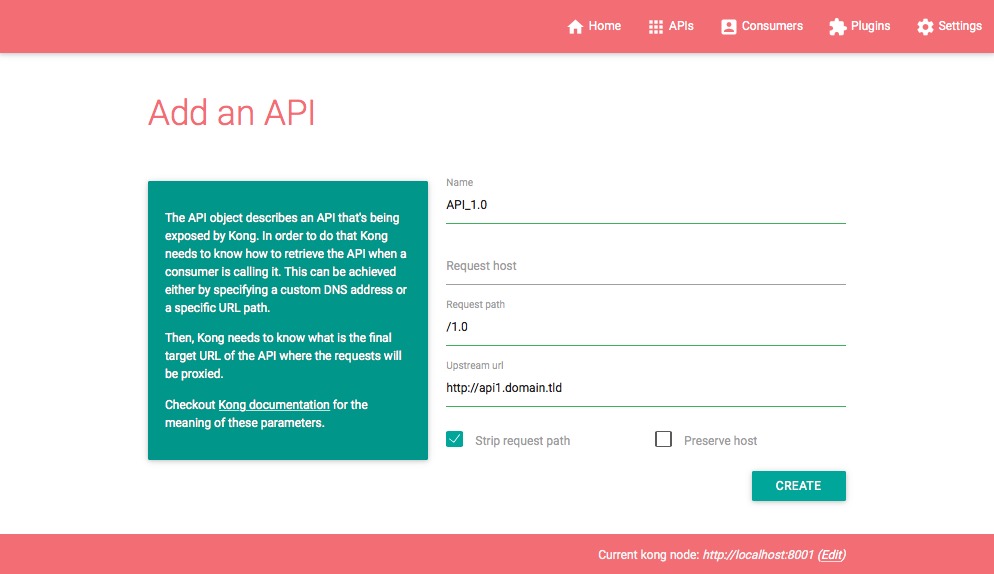Click the Settings gear icon
Image resolution: width=994 pixels, height=574 pixels.
pos(925,27)
